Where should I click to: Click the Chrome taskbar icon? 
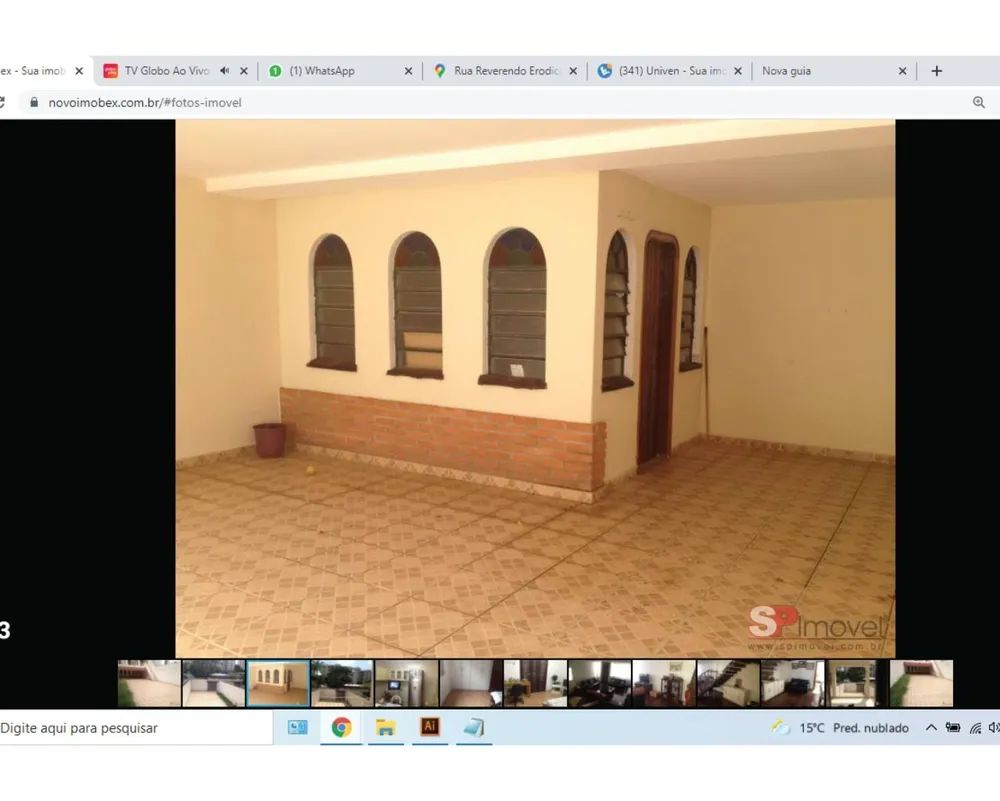(341, 728)
